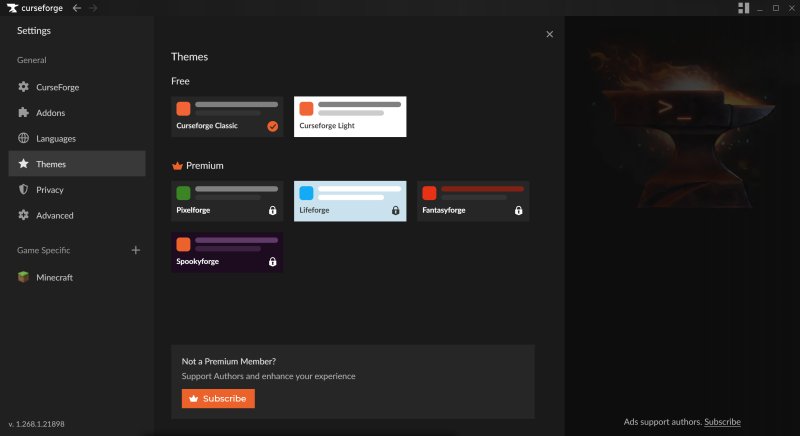Click the 'Game Specific' heading

(43, 250)
